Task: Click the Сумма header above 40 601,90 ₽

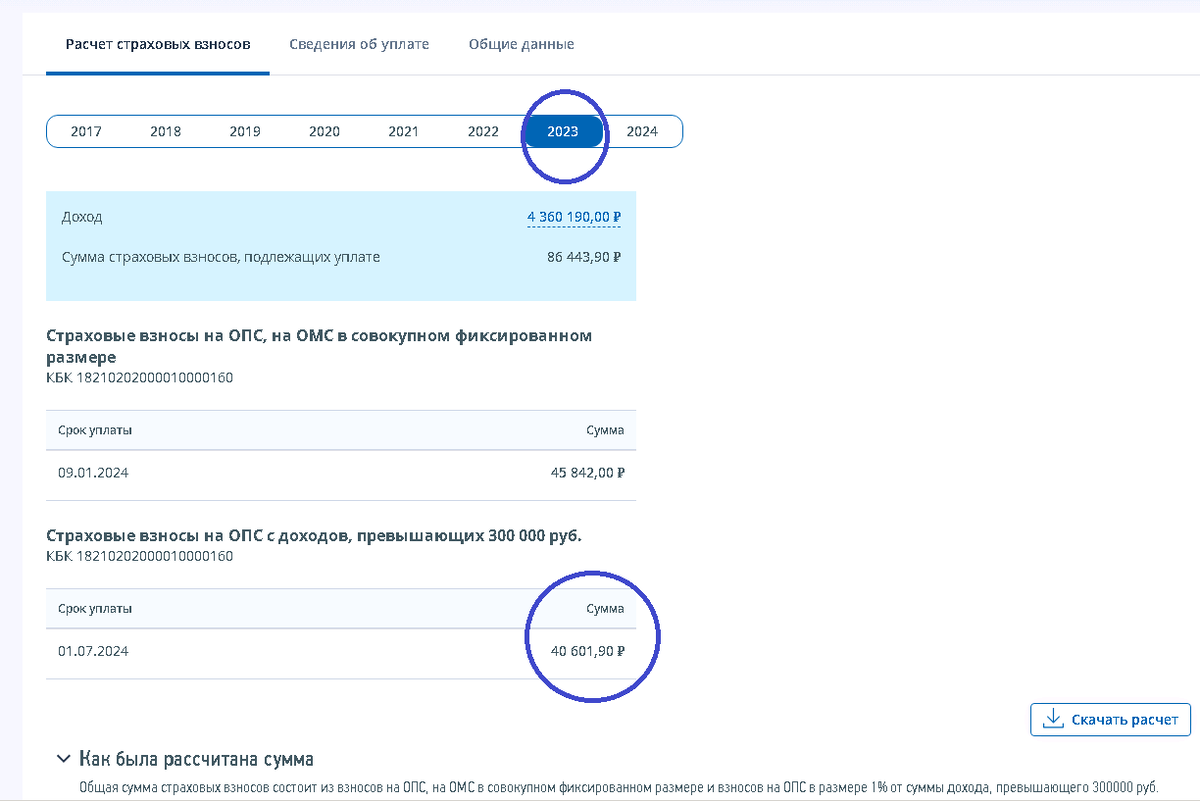Action: point(605,608)
